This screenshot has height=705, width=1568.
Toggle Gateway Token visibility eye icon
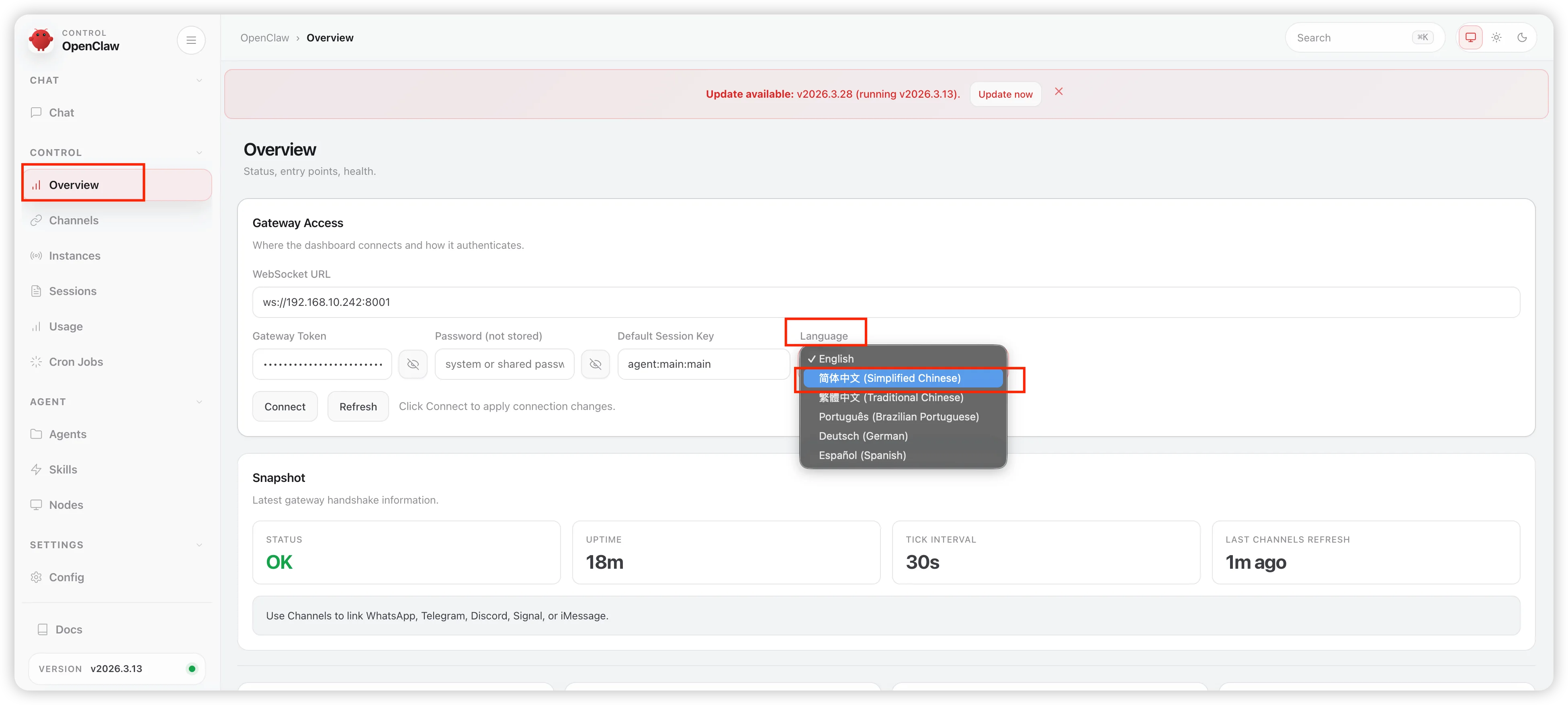413,364
